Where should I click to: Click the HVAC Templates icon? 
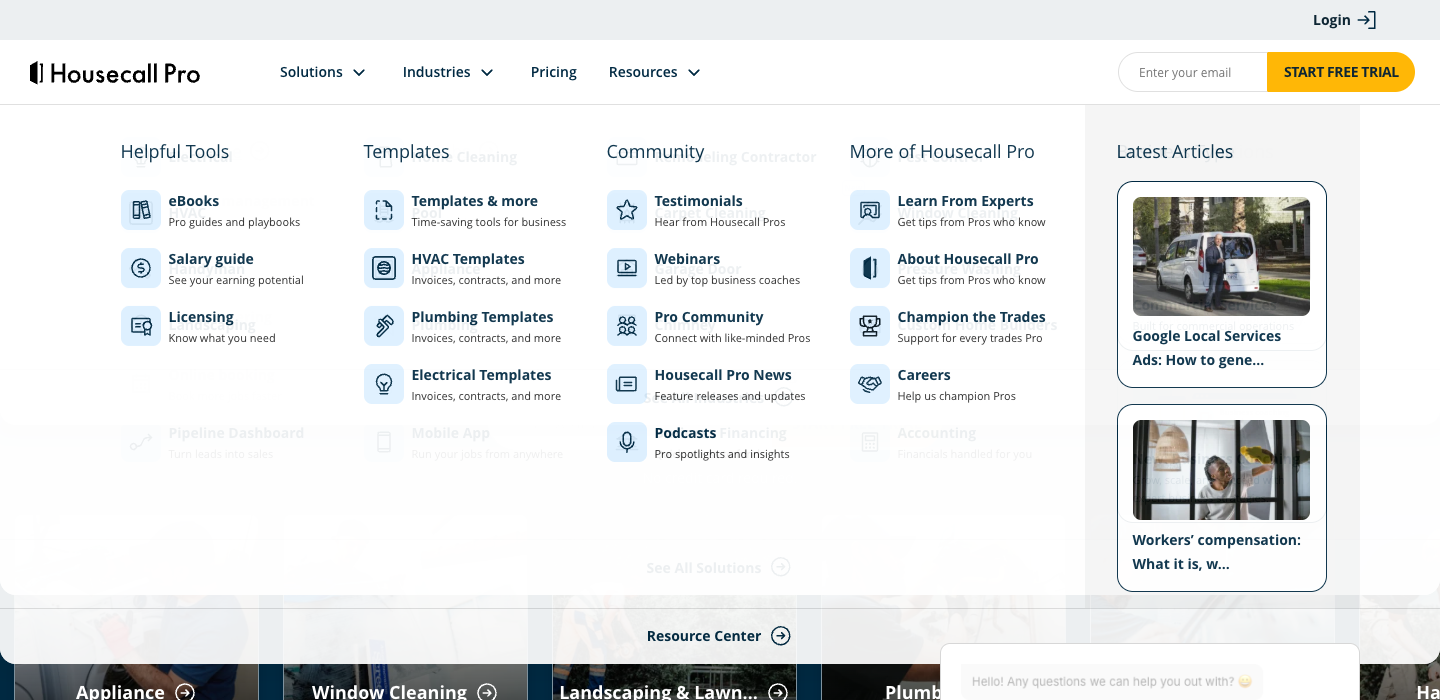pos(384,268)
